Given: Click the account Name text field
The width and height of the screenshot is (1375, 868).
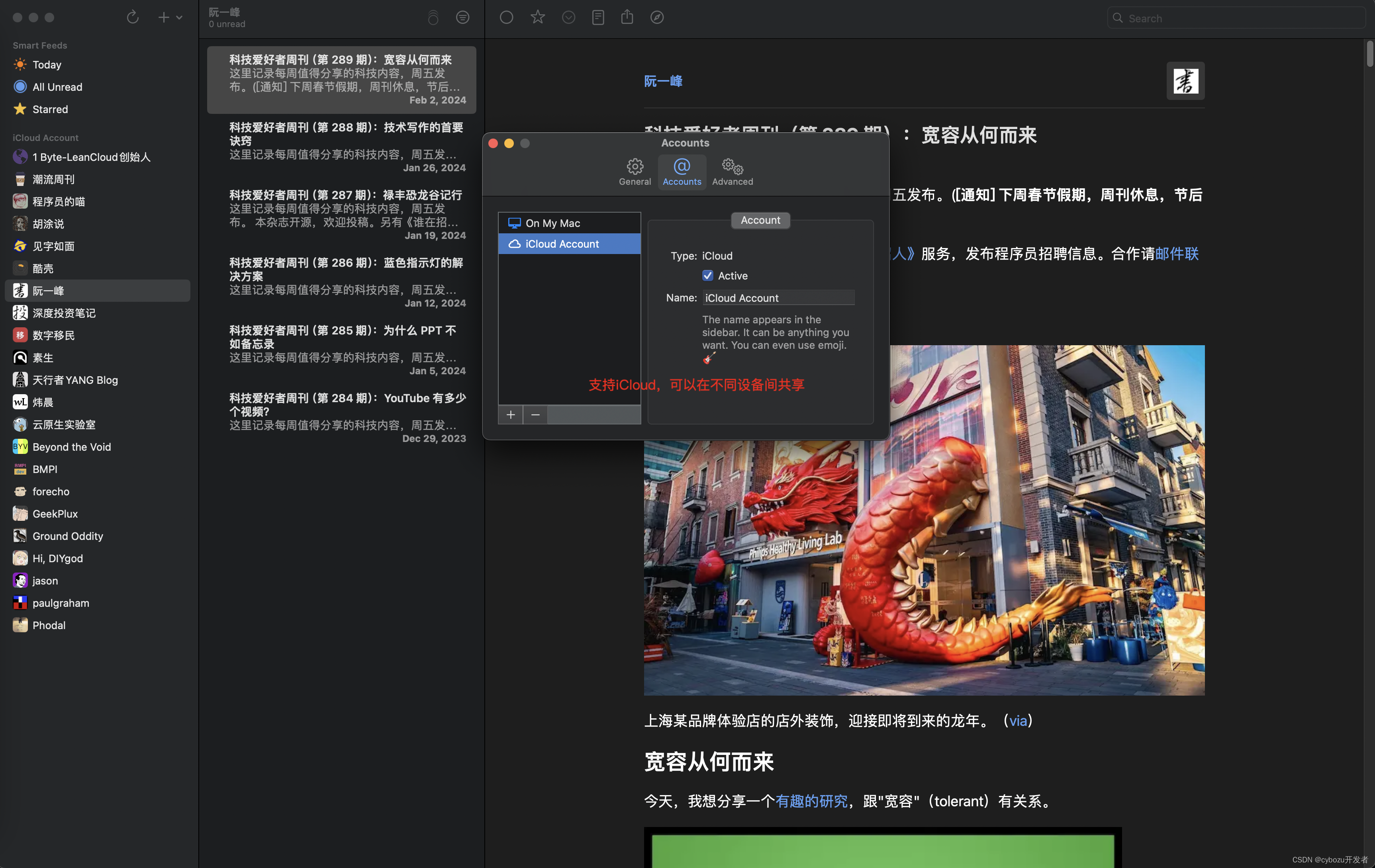Looking at the screenshot, I should 778,298.
